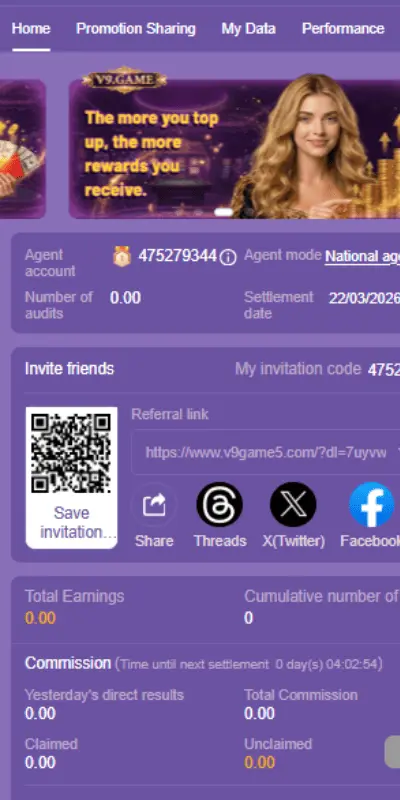The height and width of the screenshot is (800, 400).
Task: Open the Promotion Sharing tab
Action: (x=136, y=29)
